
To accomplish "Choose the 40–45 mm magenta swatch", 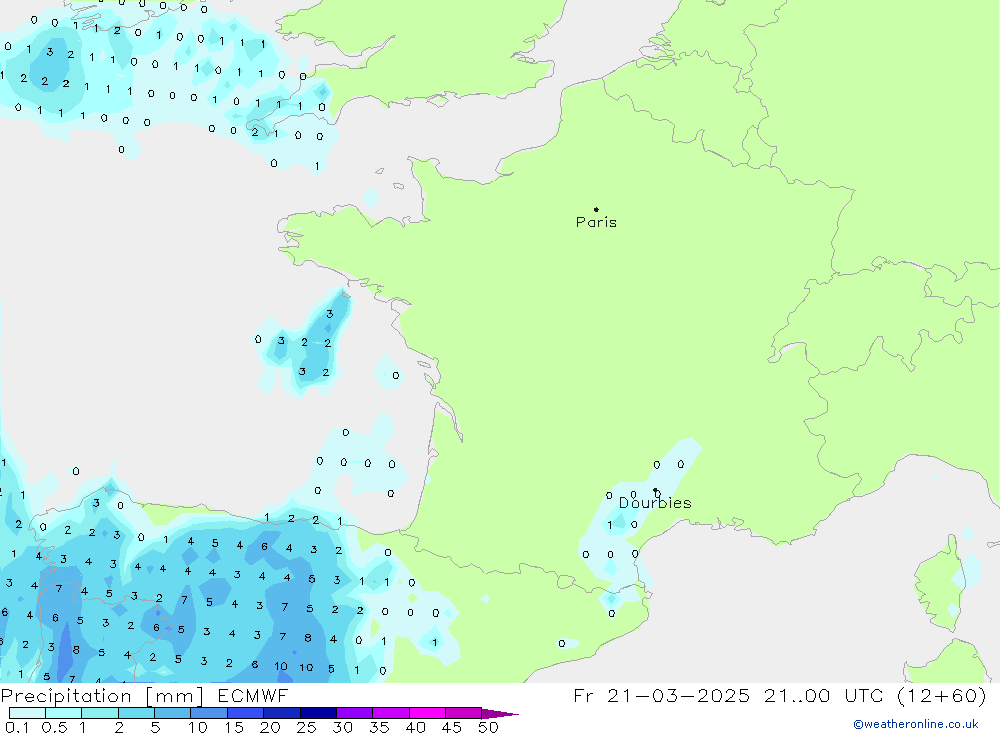I will 427,713.
